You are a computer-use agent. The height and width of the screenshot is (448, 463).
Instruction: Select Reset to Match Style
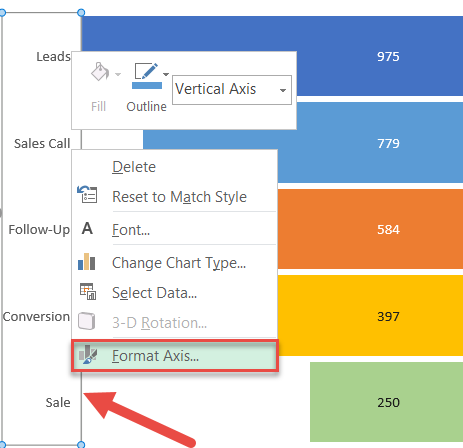tap(179, 197)
